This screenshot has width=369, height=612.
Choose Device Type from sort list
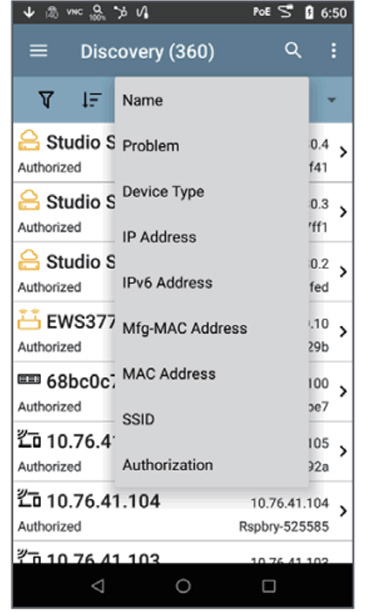[x=163, y=192]
